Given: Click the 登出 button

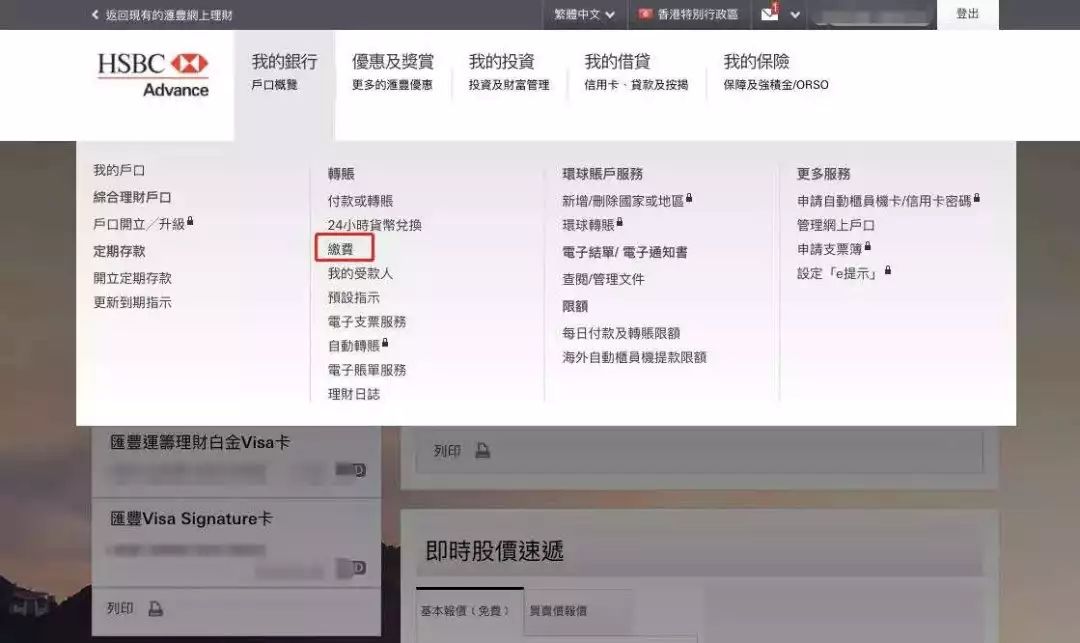Looking at the screenshot, I should pos(967,14).
